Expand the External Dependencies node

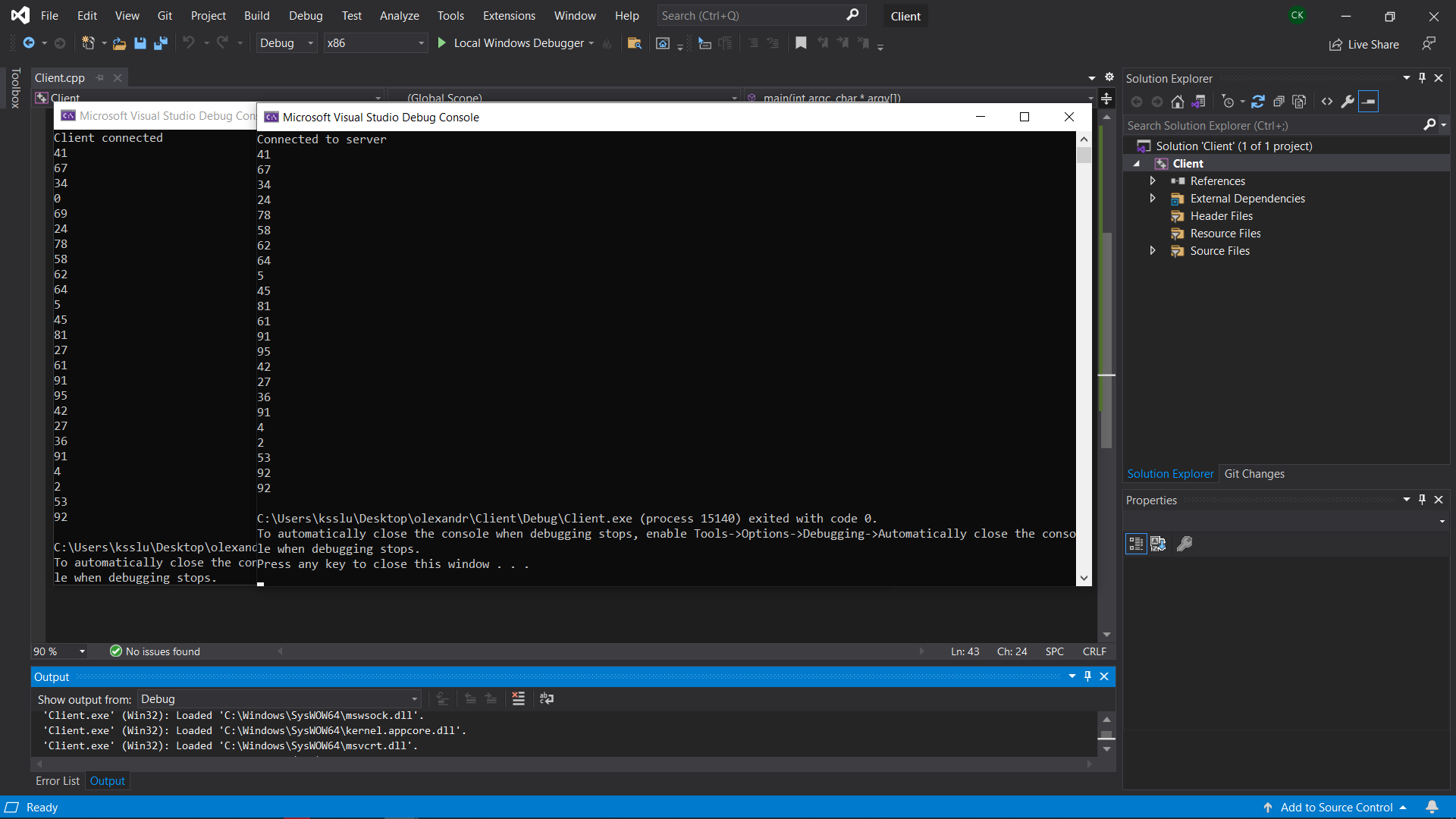click(1153, 198)
